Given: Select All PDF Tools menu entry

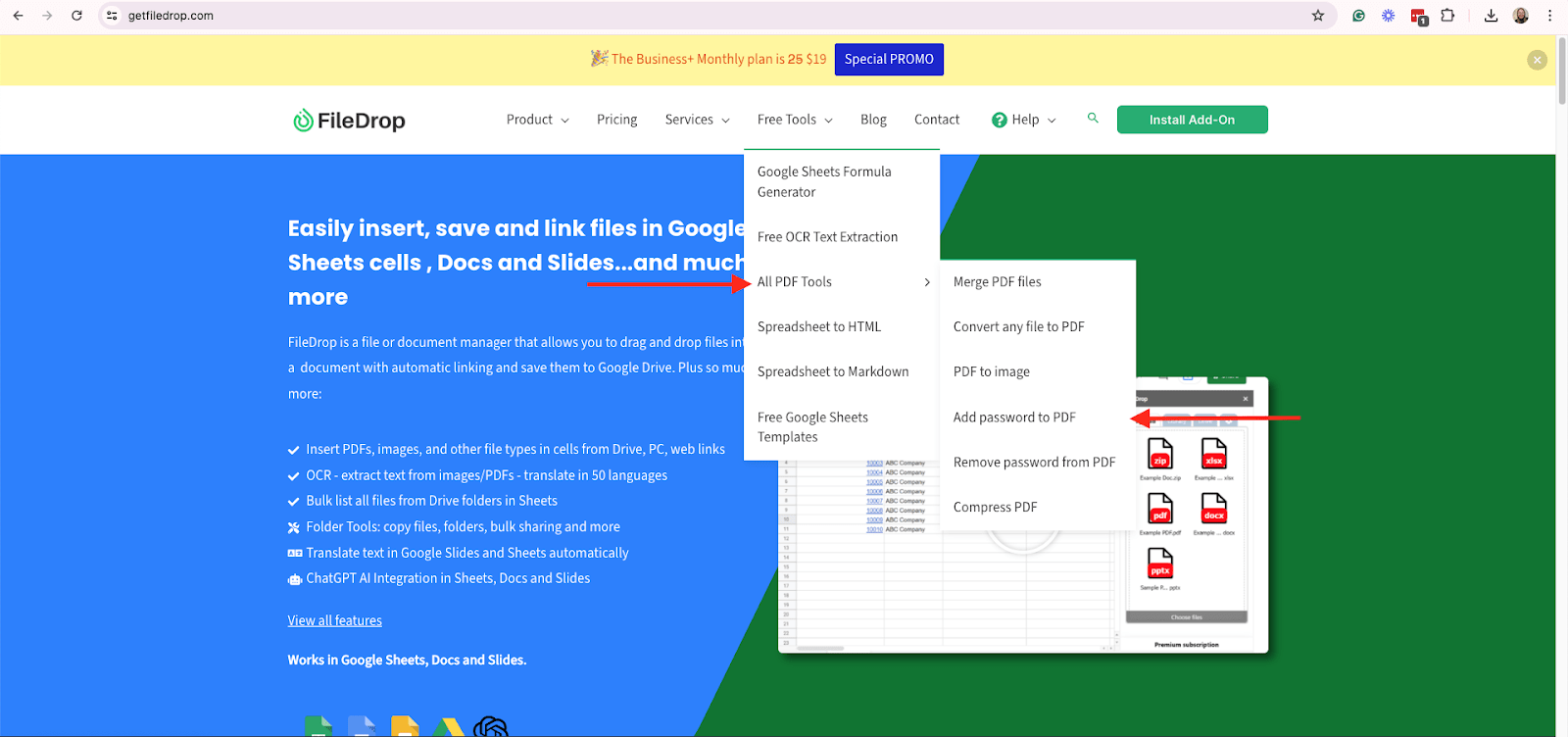Looking at the screenshot, I should tap(842, 282).
